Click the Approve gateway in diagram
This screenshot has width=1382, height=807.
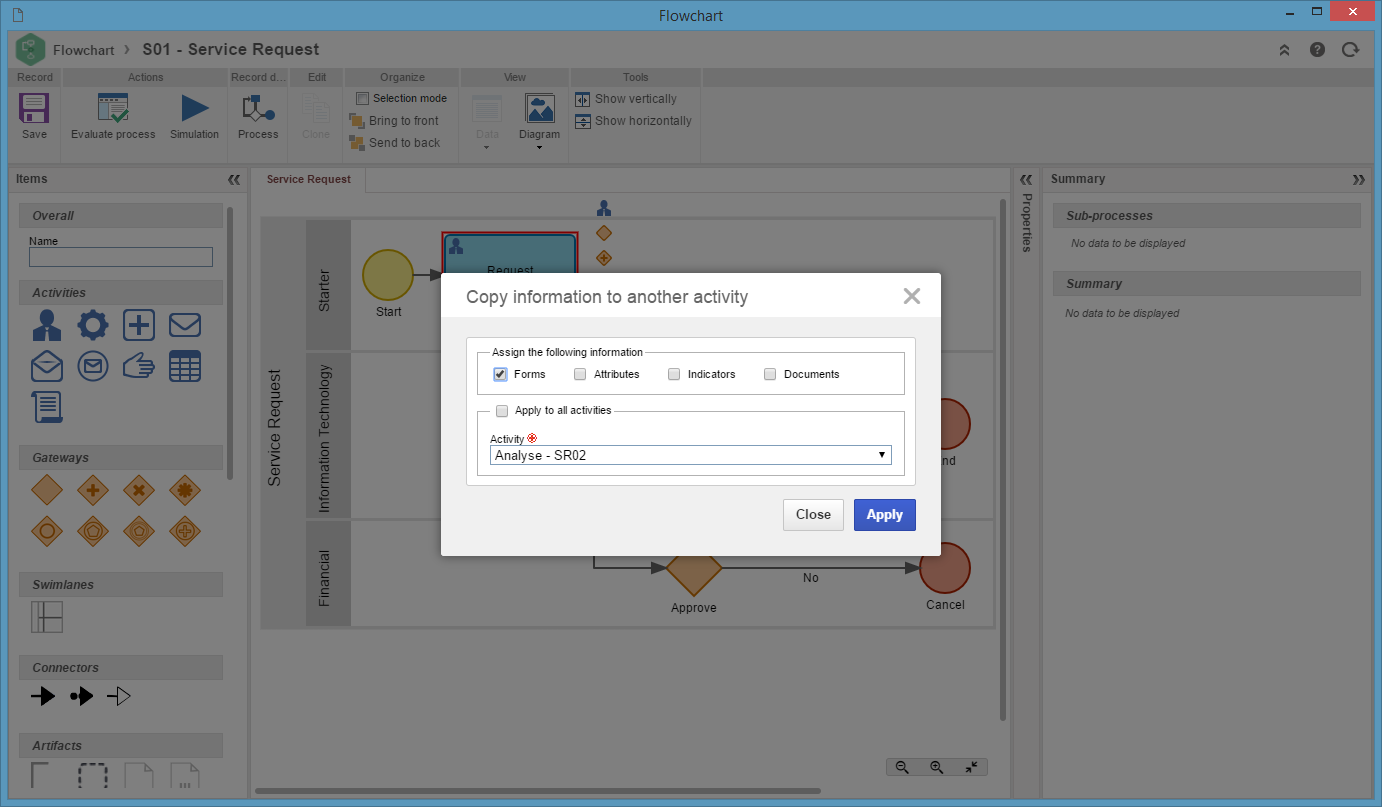pyautogui.click(x=693, y=568)
